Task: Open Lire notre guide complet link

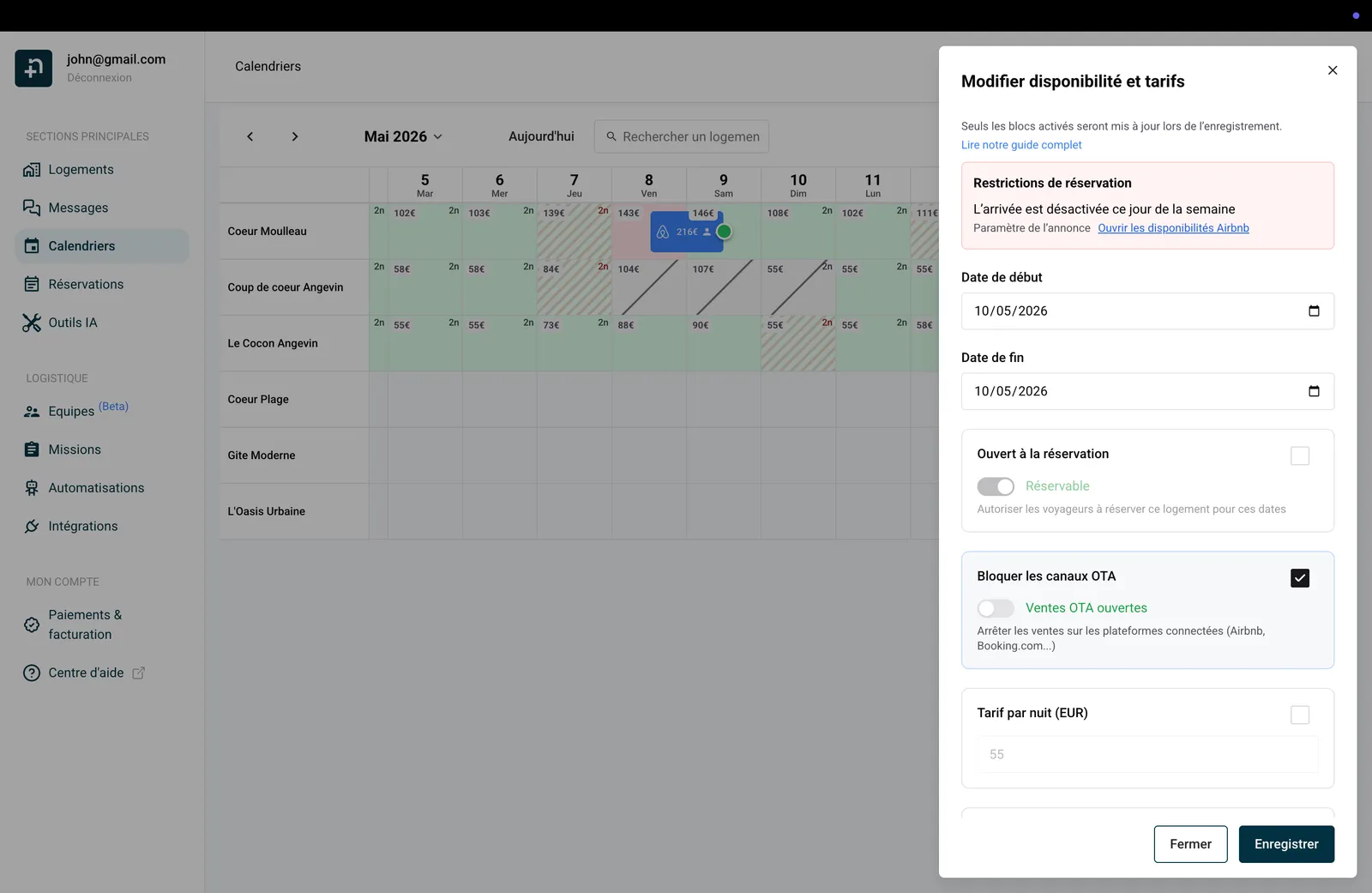Action: pyautogui.click(x=1021, y=145)
